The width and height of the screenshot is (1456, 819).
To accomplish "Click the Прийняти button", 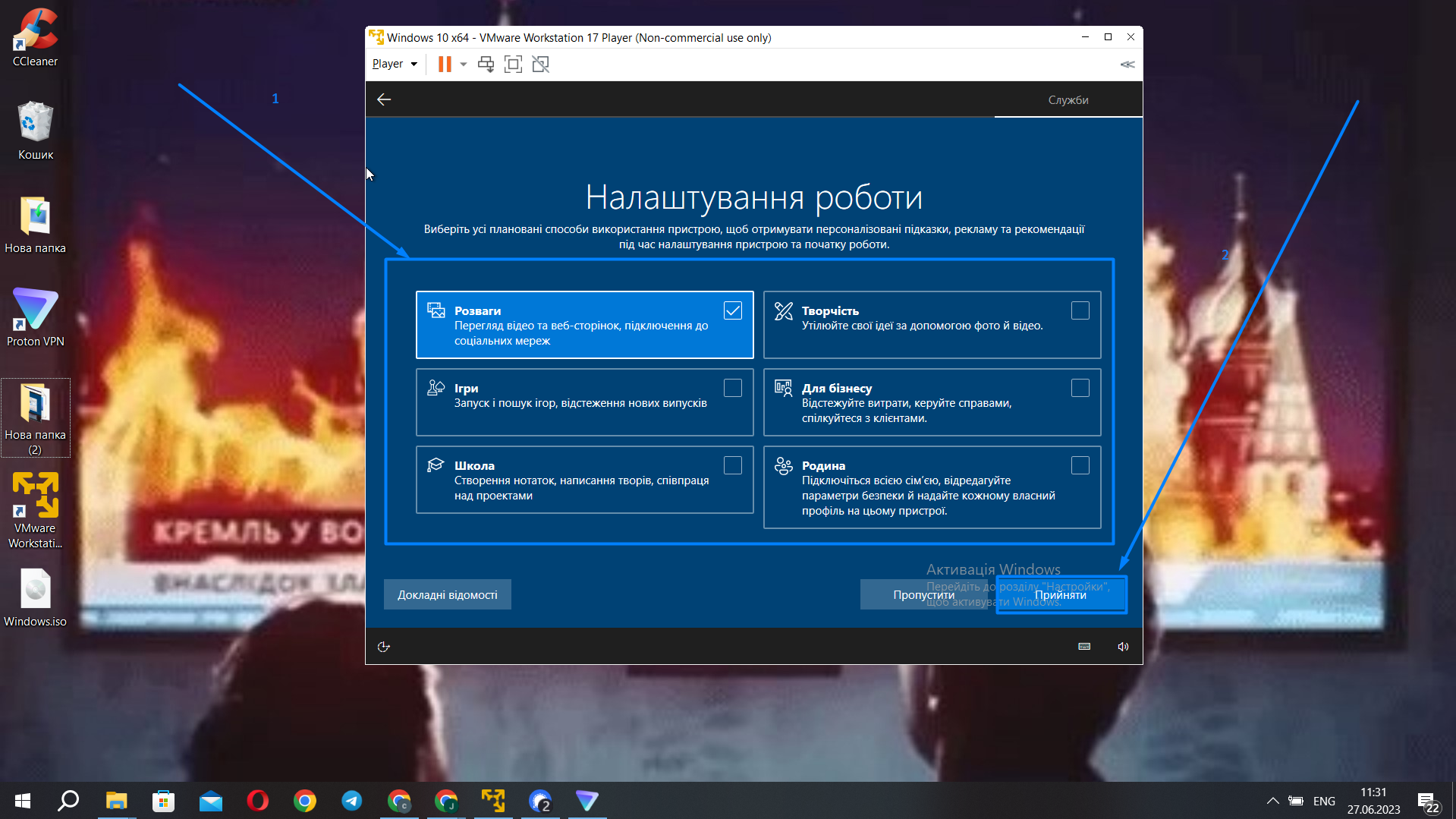I will 1061,594.
